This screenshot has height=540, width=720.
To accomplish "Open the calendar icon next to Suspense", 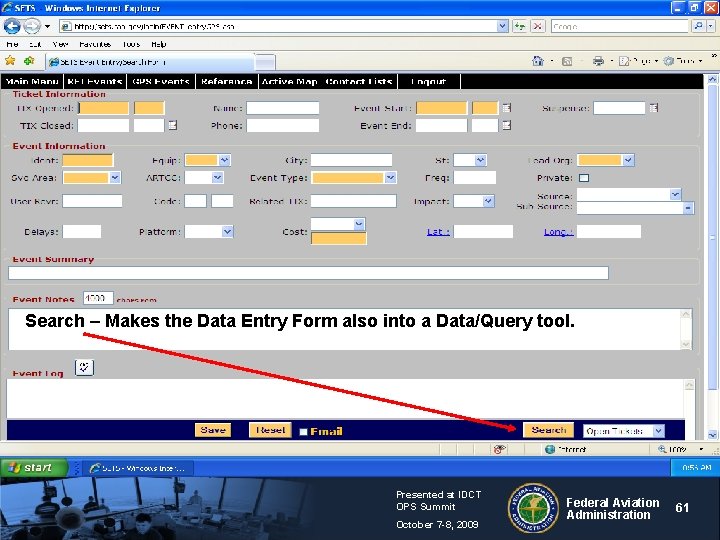I will point(654,108).
